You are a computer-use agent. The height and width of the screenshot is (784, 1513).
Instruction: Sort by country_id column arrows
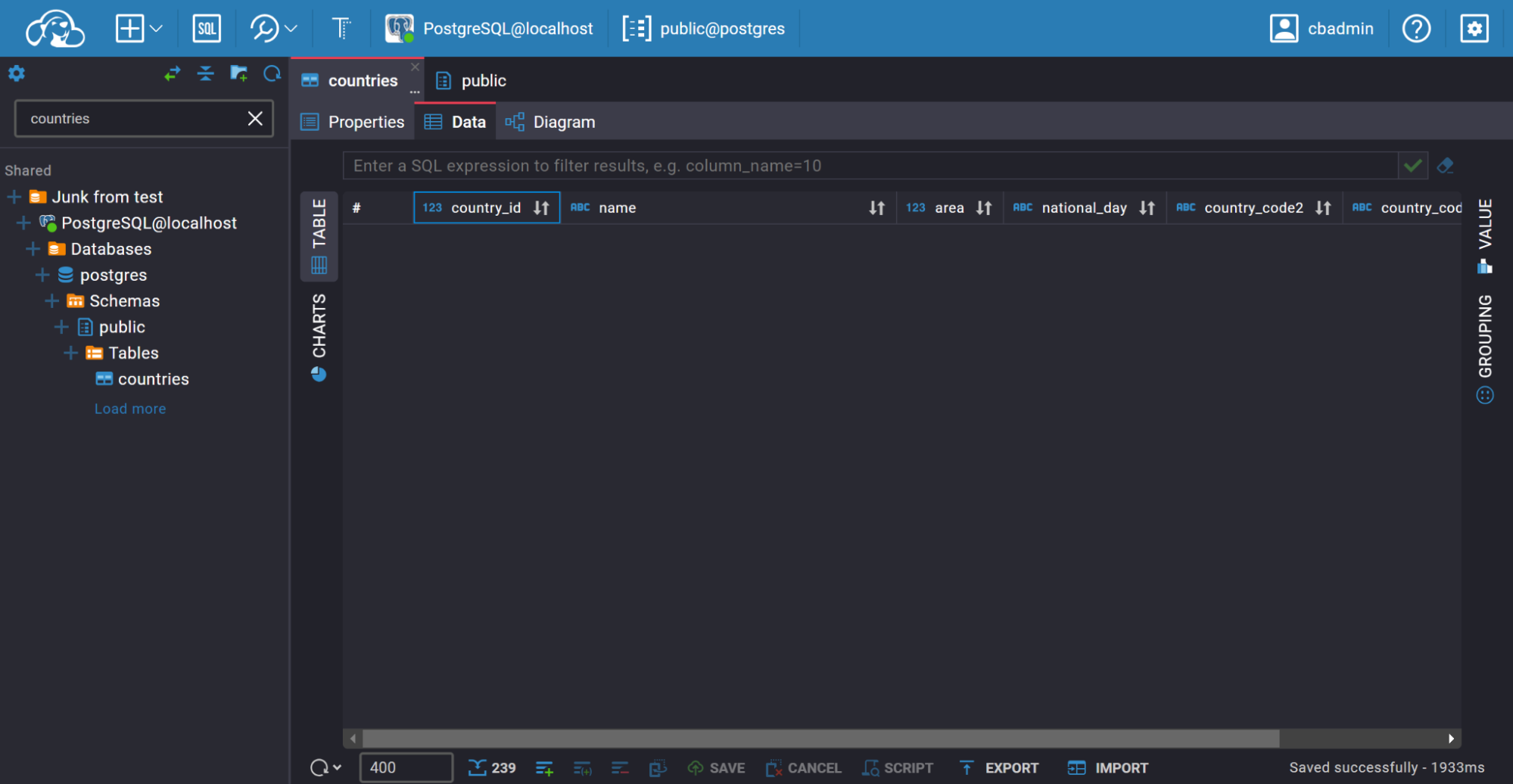coord(541,207)
